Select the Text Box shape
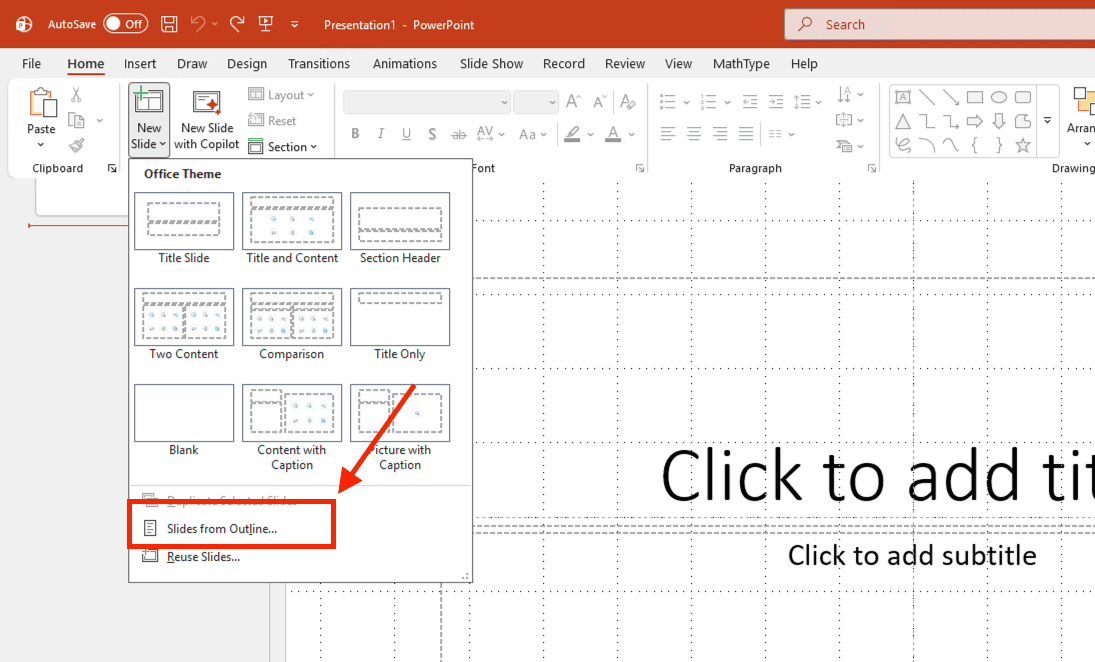1095x662 pixels. tap(903, 97)
